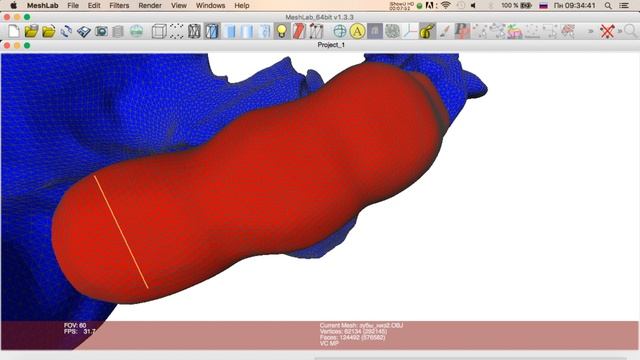Toggle selected face rendering icon
The height and width of the screenshot is (360, 640).
(316, 31)
